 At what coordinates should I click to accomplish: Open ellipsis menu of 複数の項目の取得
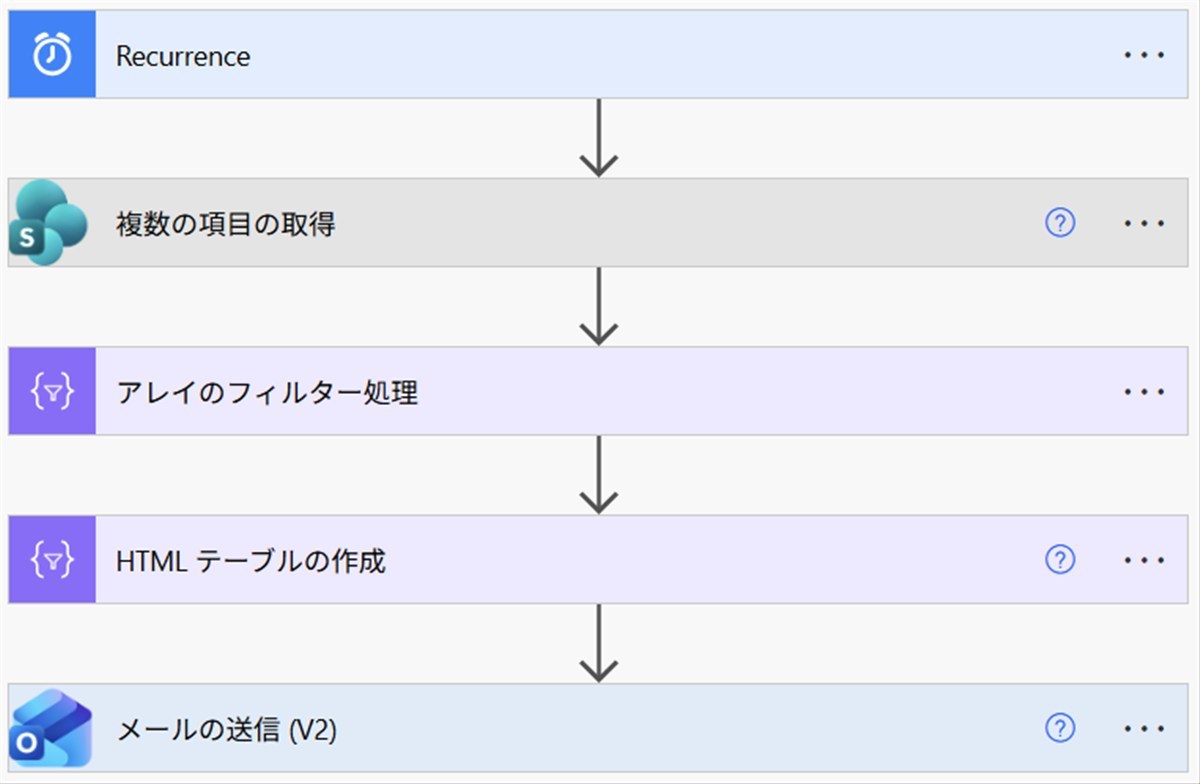tap(1144, 223)
